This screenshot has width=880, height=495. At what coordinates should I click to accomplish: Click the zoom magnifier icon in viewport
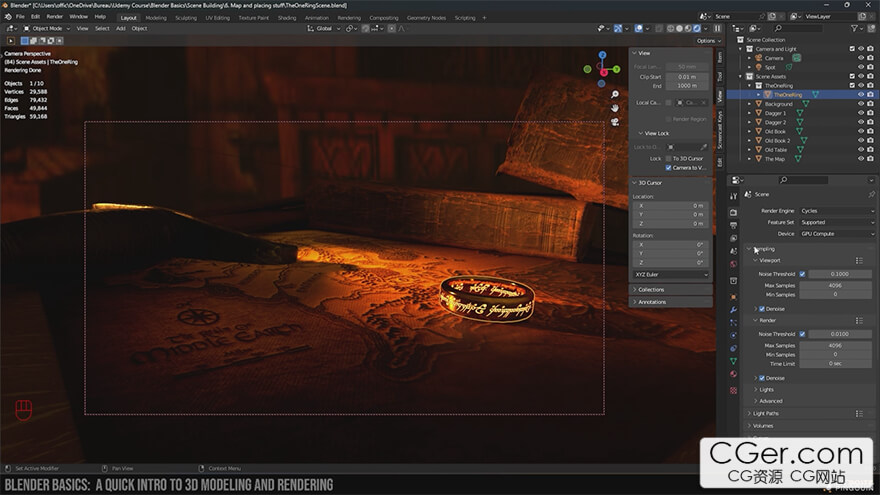click(x=615, y=94)
